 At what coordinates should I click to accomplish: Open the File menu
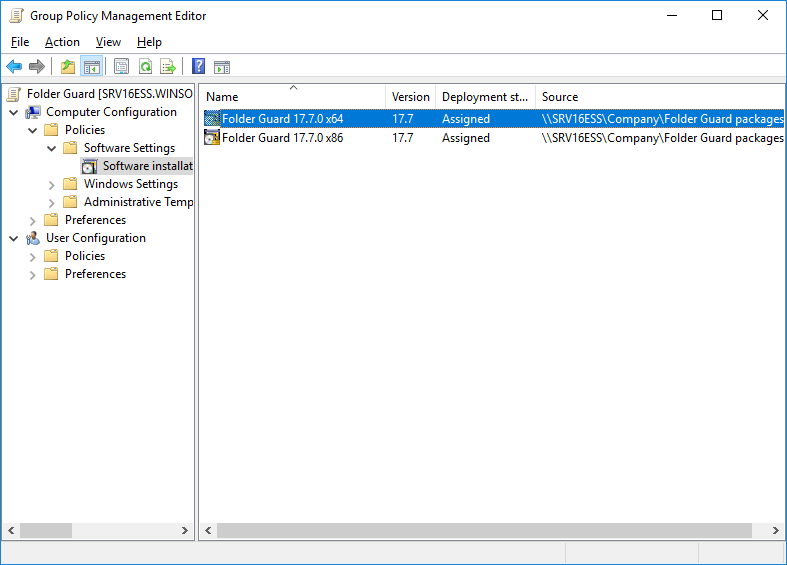coord(20,42)
